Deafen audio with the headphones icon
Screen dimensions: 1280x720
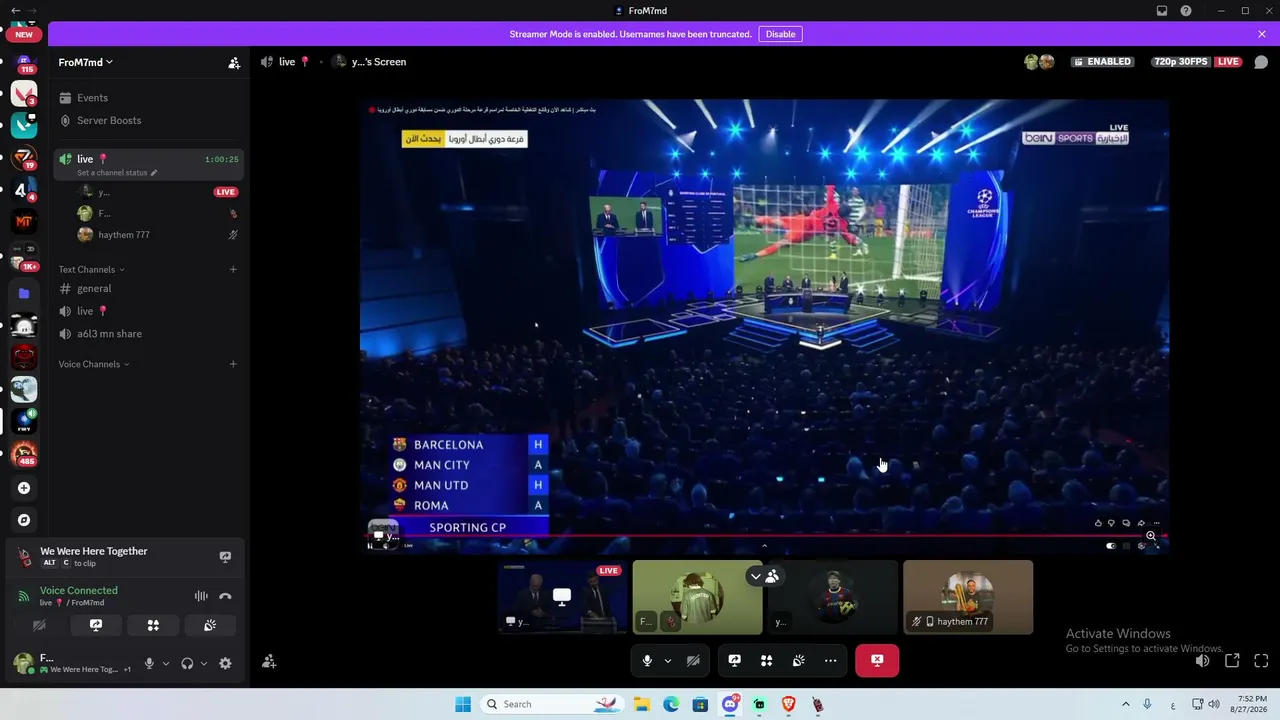[x=187, y=663]
